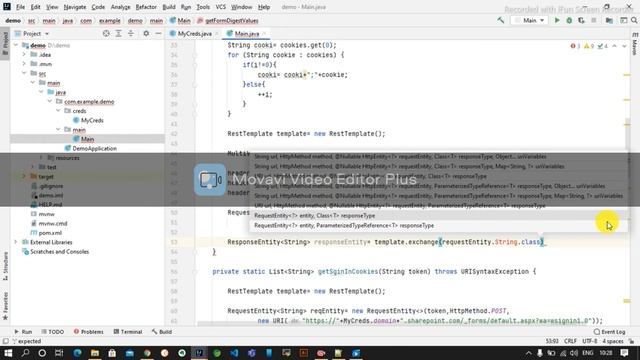This screenshot has height=360, width=640.
Task: Open the Refactor menu
Action: (x=146, y=7)
